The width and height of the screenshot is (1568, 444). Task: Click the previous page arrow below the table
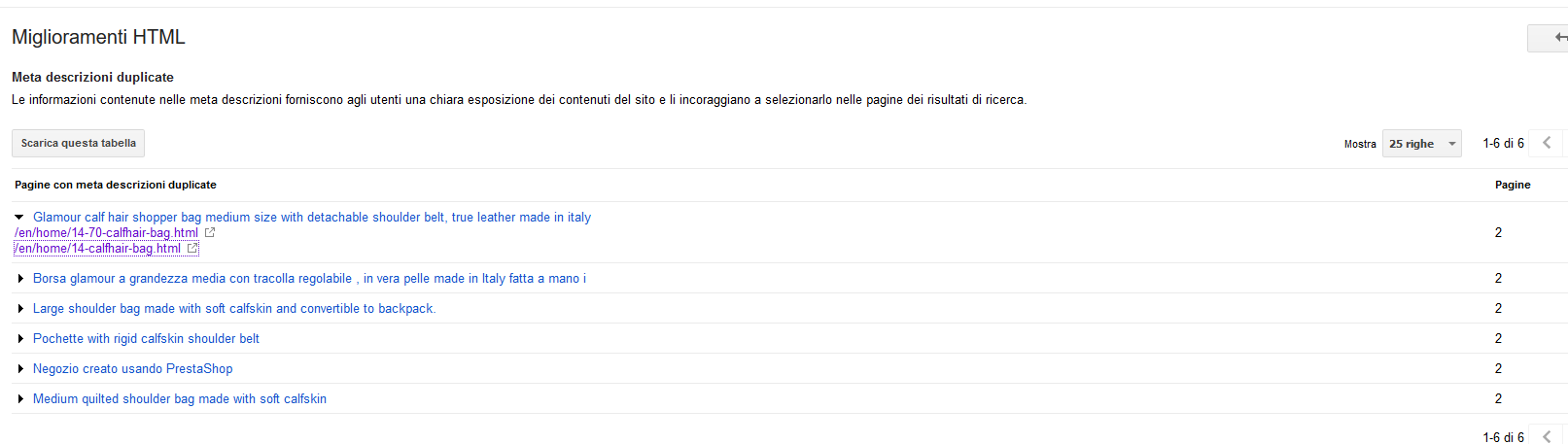click(1547, 436)
